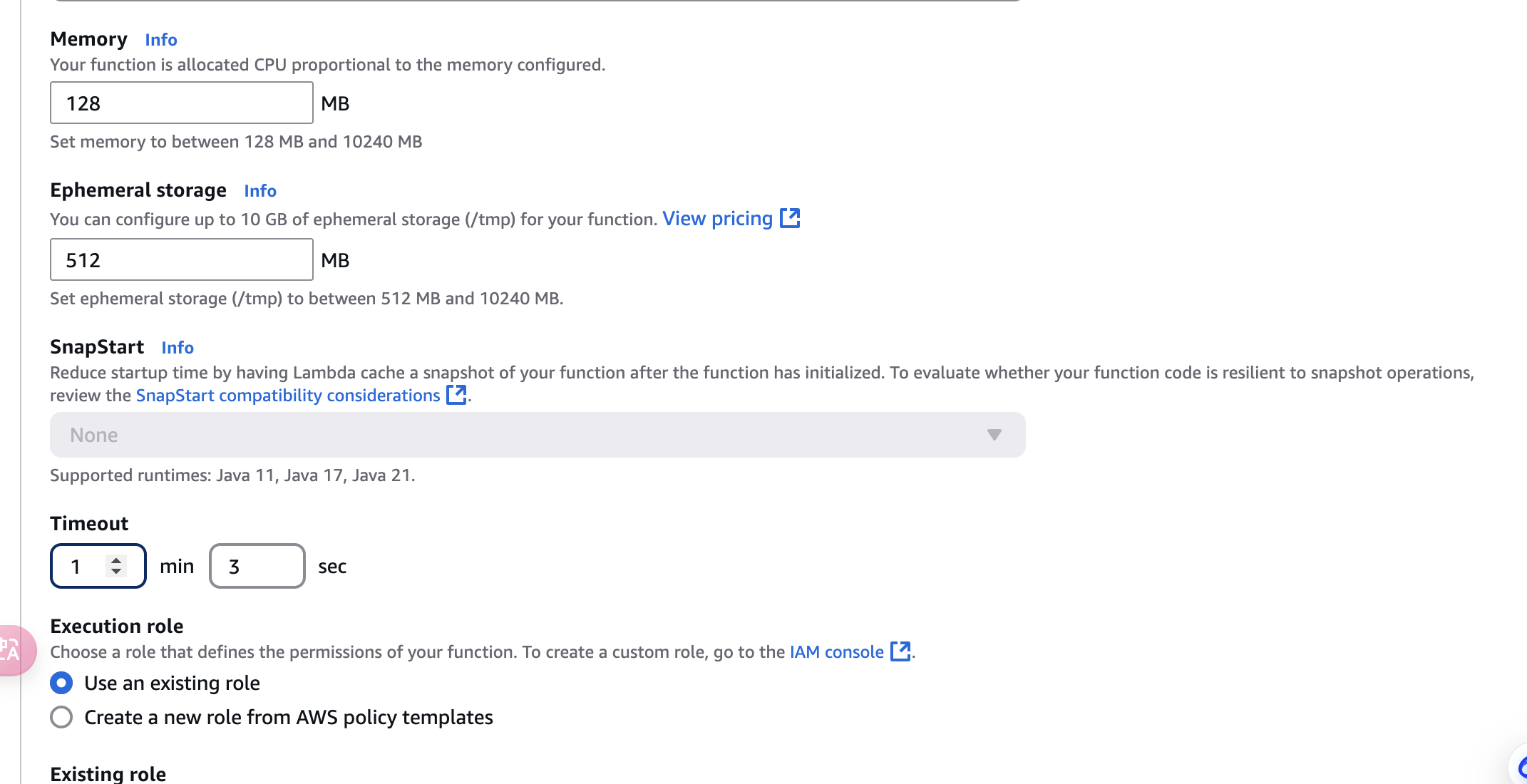Click the Timeout minutes input field

click(x=98, y=566)
